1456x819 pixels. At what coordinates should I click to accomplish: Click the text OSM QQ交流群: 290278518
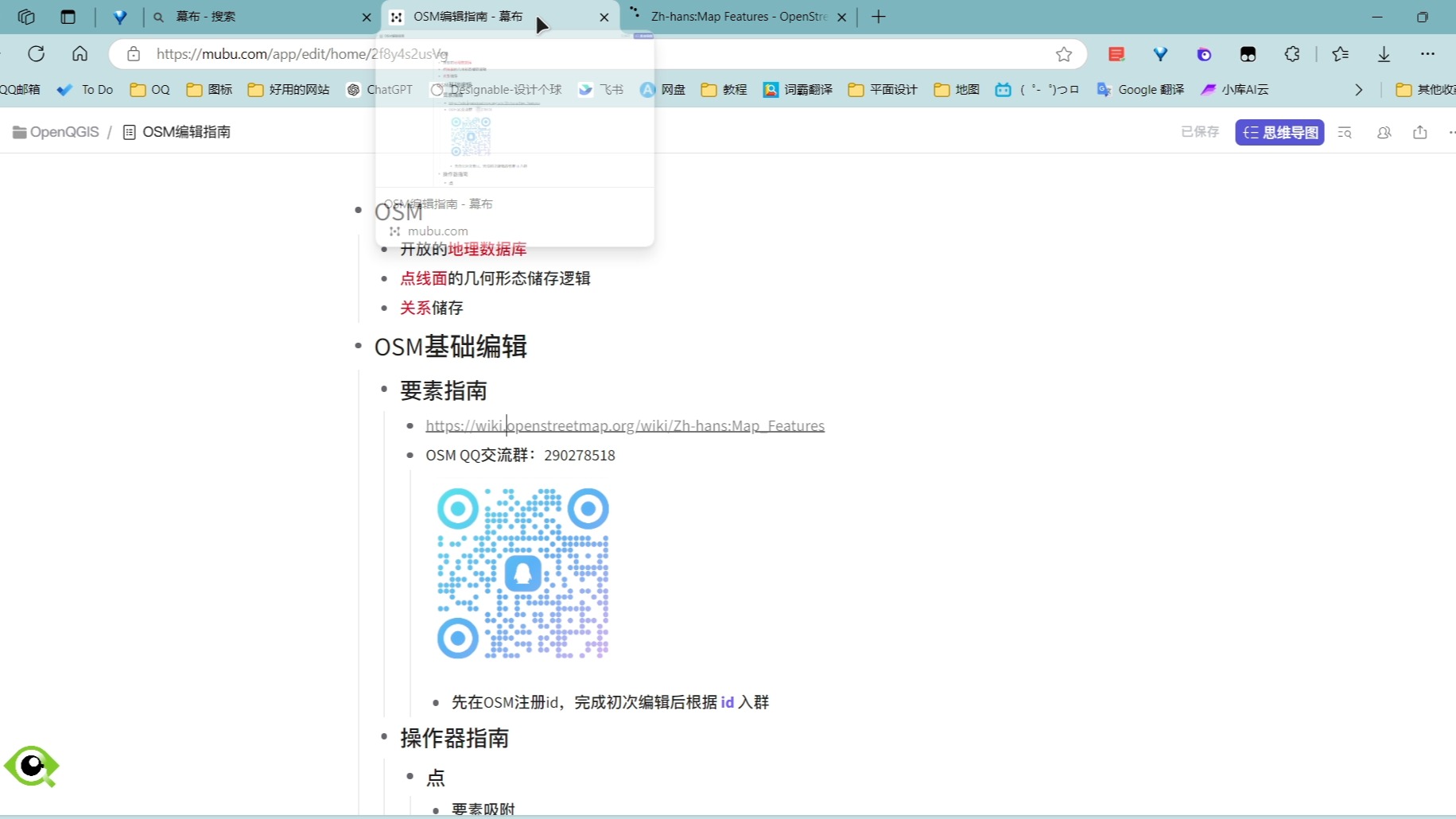[520, 456]
